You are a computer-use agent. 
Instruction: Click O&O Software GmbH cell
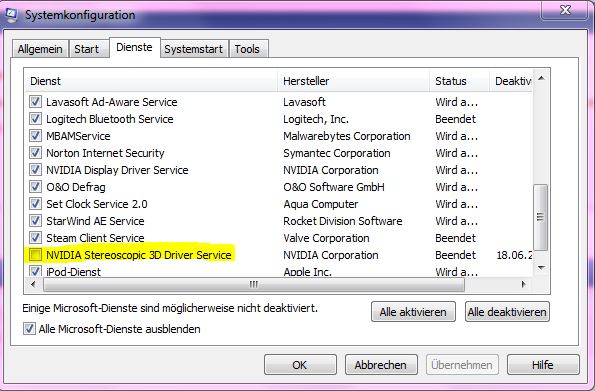coord(334,187)
